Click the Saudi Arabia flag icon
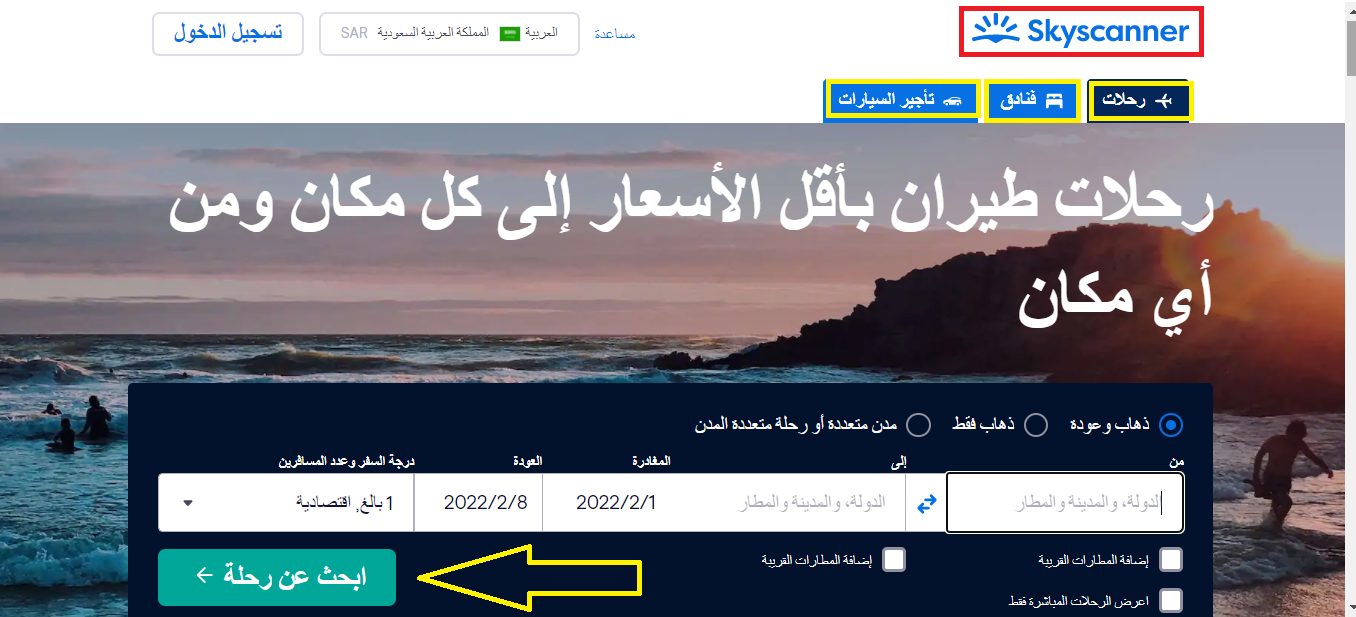This screenshot has width=1356, height=617. pyautogui.click(x=510, y=34)
